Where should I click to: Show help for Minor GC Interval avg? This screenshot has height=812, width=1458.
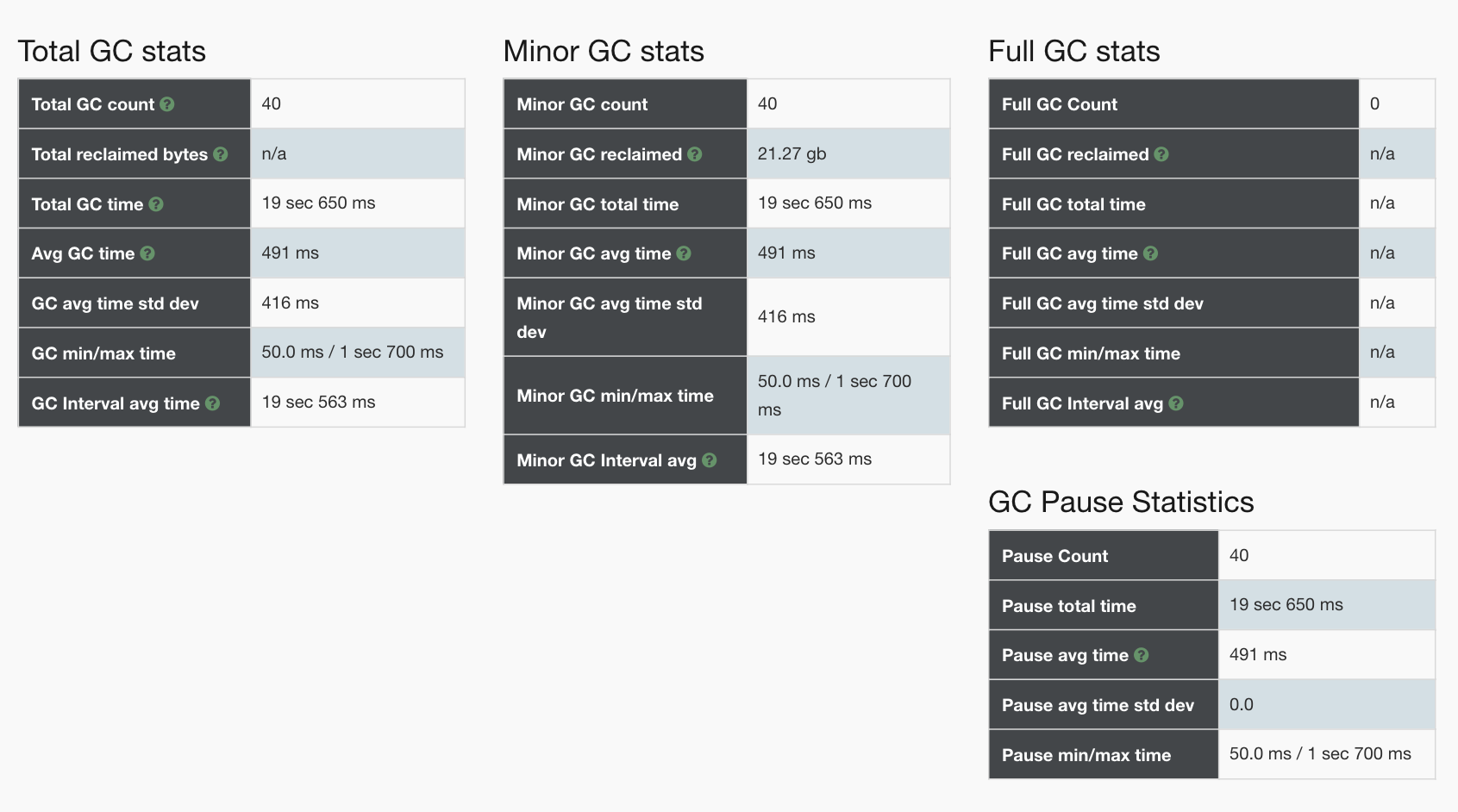710,460
